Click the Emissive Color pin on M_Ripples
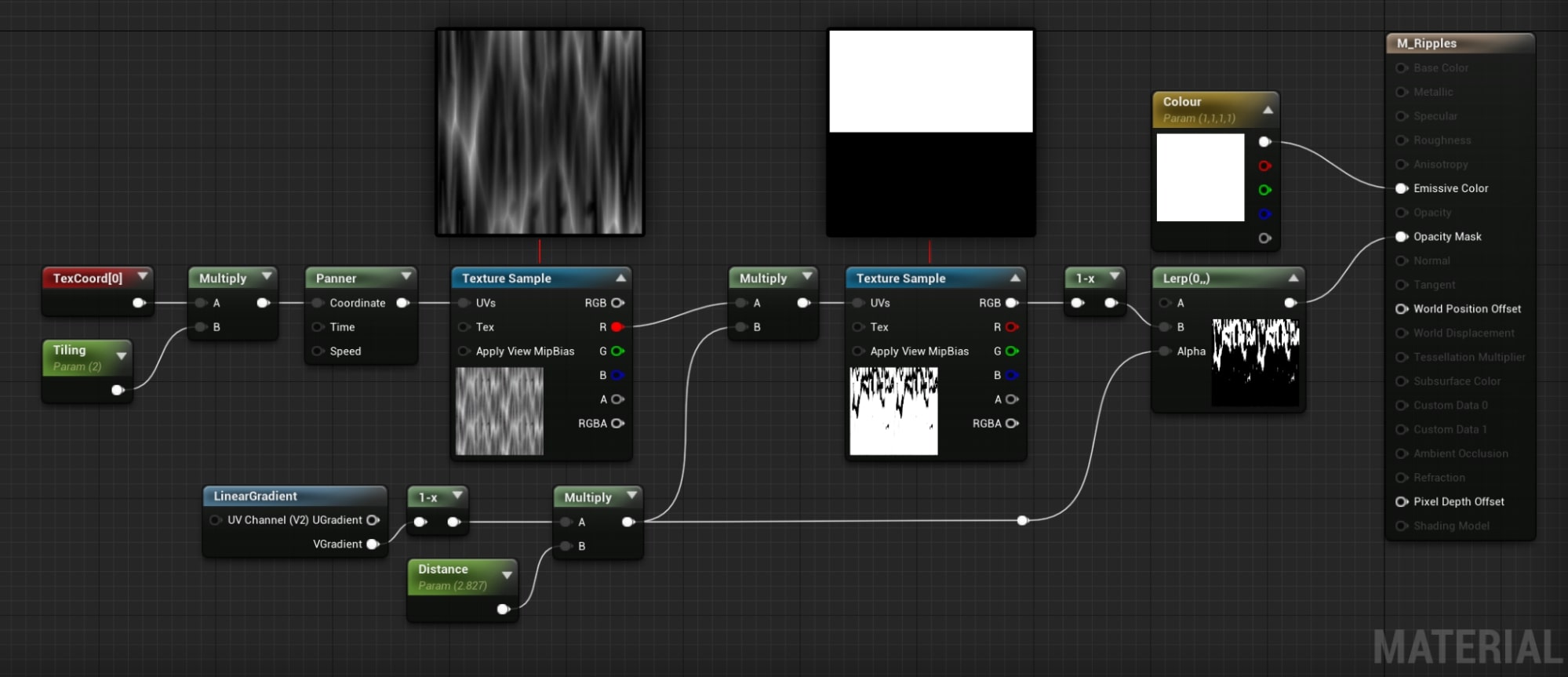This screenshot has height=677, width=1568. coord(1402,188)
